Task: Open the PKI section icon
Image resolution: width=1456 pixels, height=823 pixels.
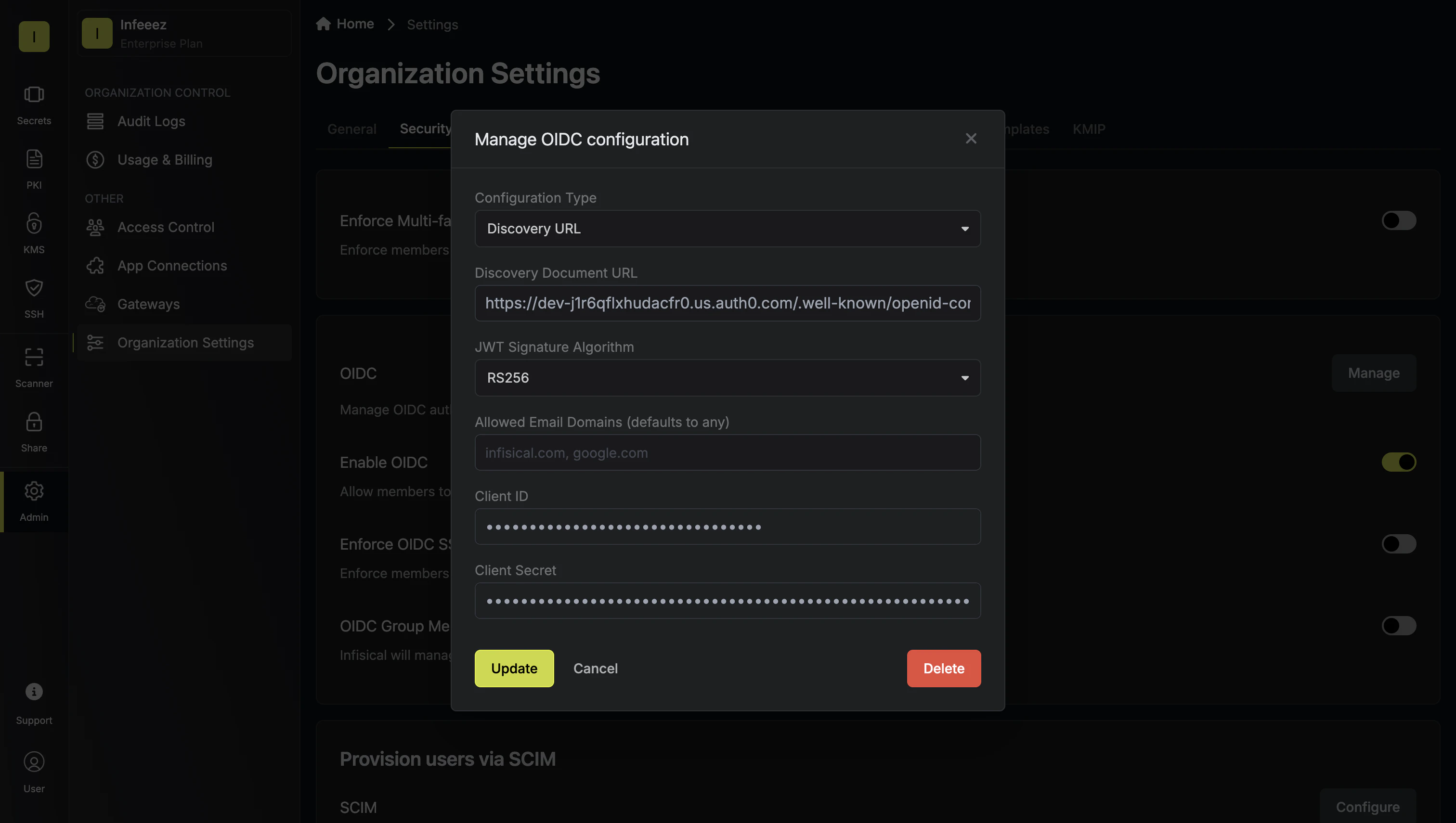Action: (x=34, y=159)
